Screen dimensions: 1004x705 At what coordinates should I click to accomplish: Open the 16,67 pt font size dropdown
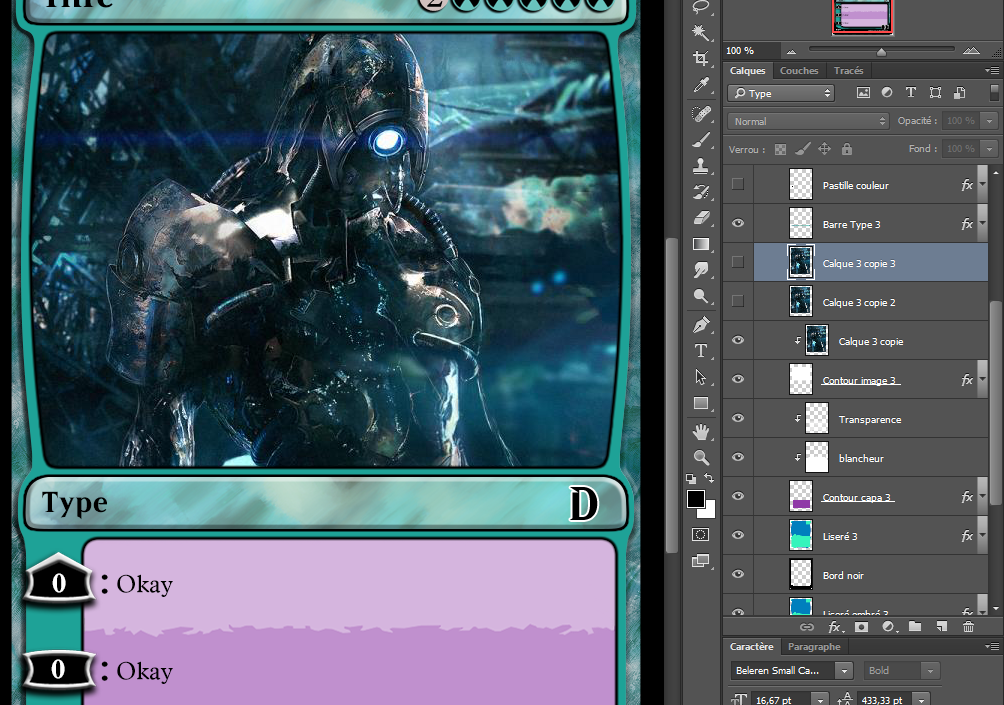[x=820, y=699]
